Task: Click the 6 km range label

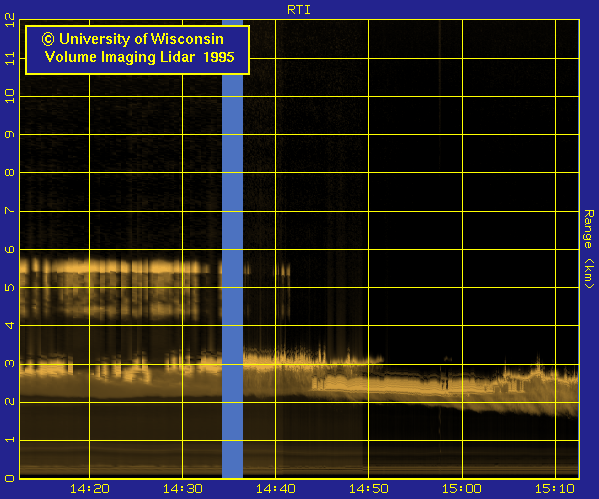Action: coord(10,250)
